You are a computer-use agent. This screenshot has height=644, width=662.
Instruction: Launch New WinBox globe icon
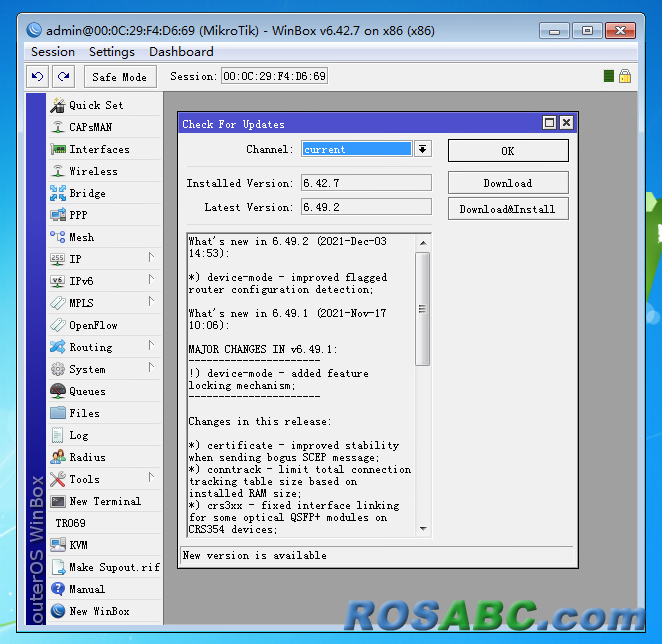point(58,611)
